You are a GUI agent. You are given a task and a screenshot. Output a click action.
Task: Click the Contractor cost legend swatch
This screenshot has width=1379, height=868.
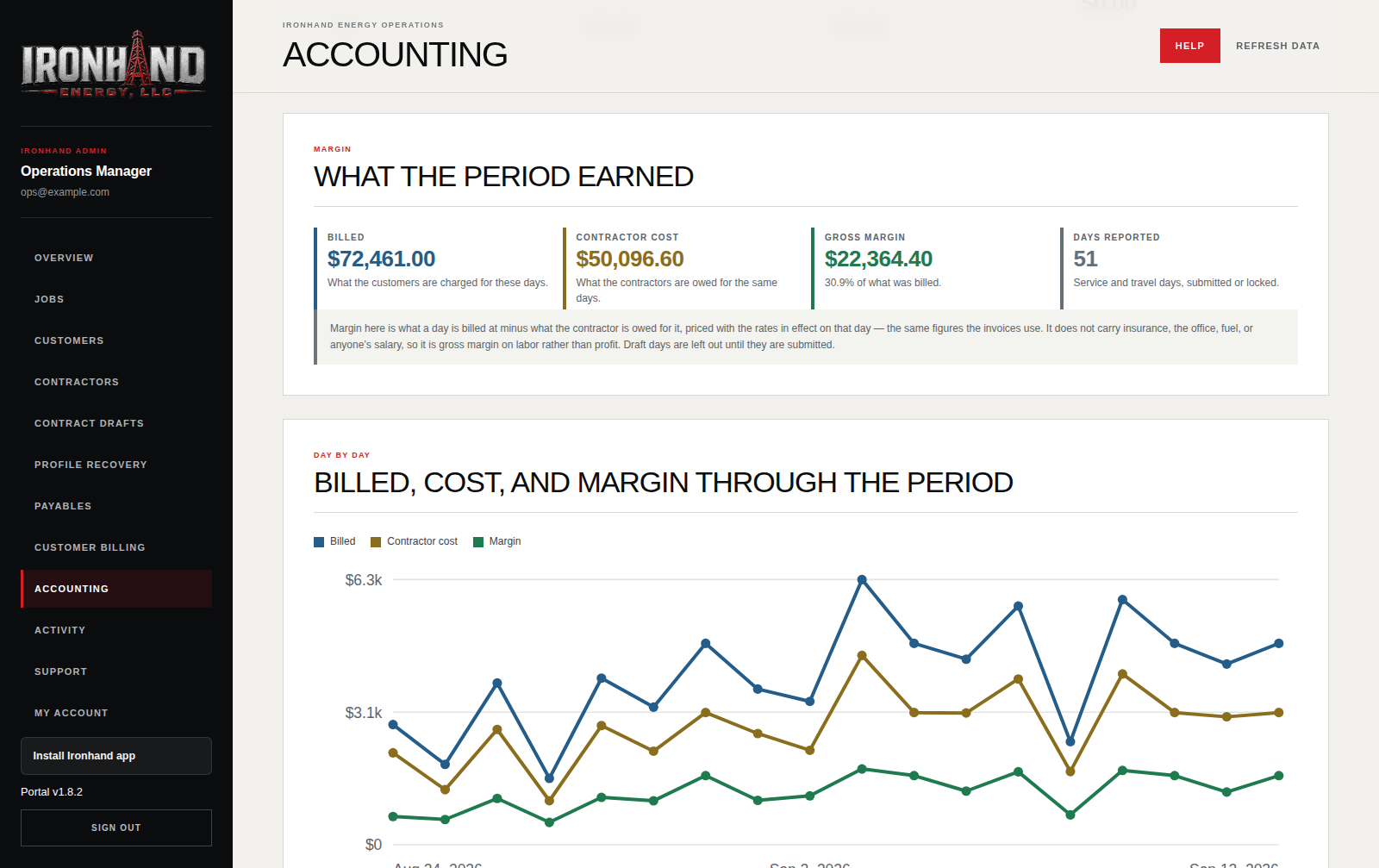376,542
